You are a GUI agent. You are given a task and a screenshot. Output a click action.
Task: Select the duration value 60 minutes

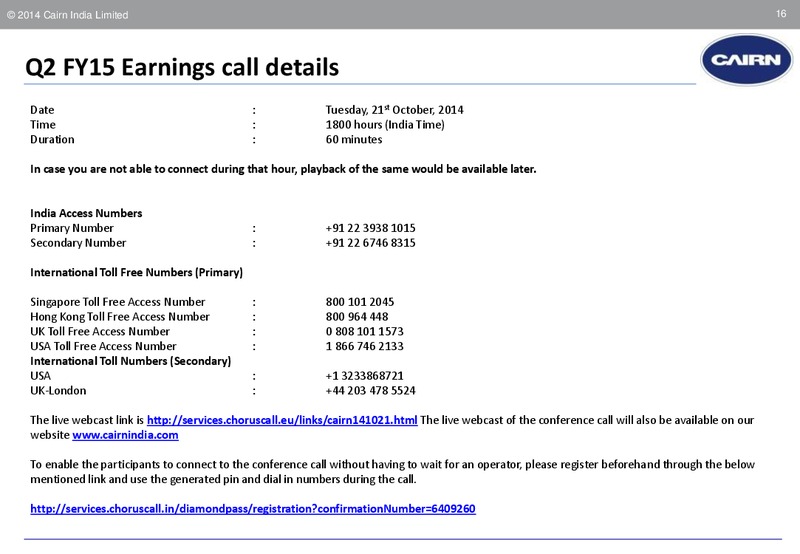pos(354,140)
